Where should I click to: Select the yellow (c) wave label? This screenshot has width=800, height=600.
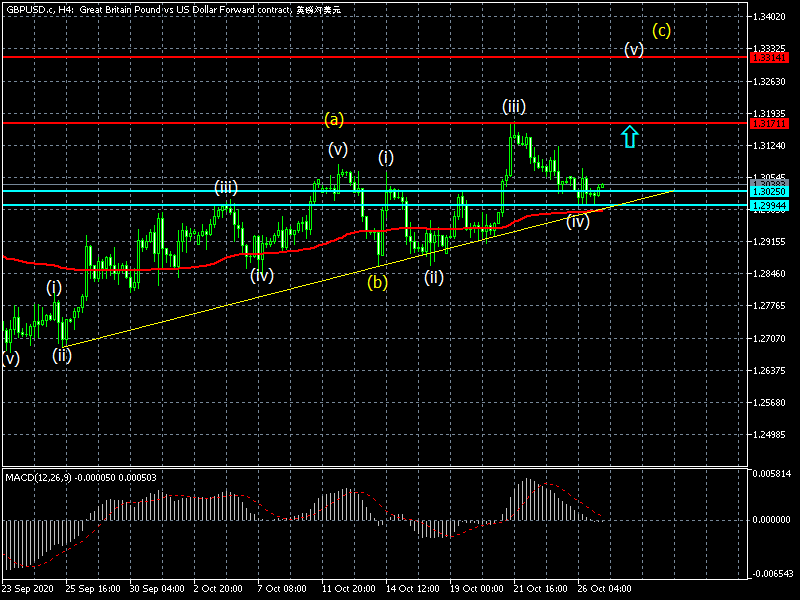[x=661, y=30]
